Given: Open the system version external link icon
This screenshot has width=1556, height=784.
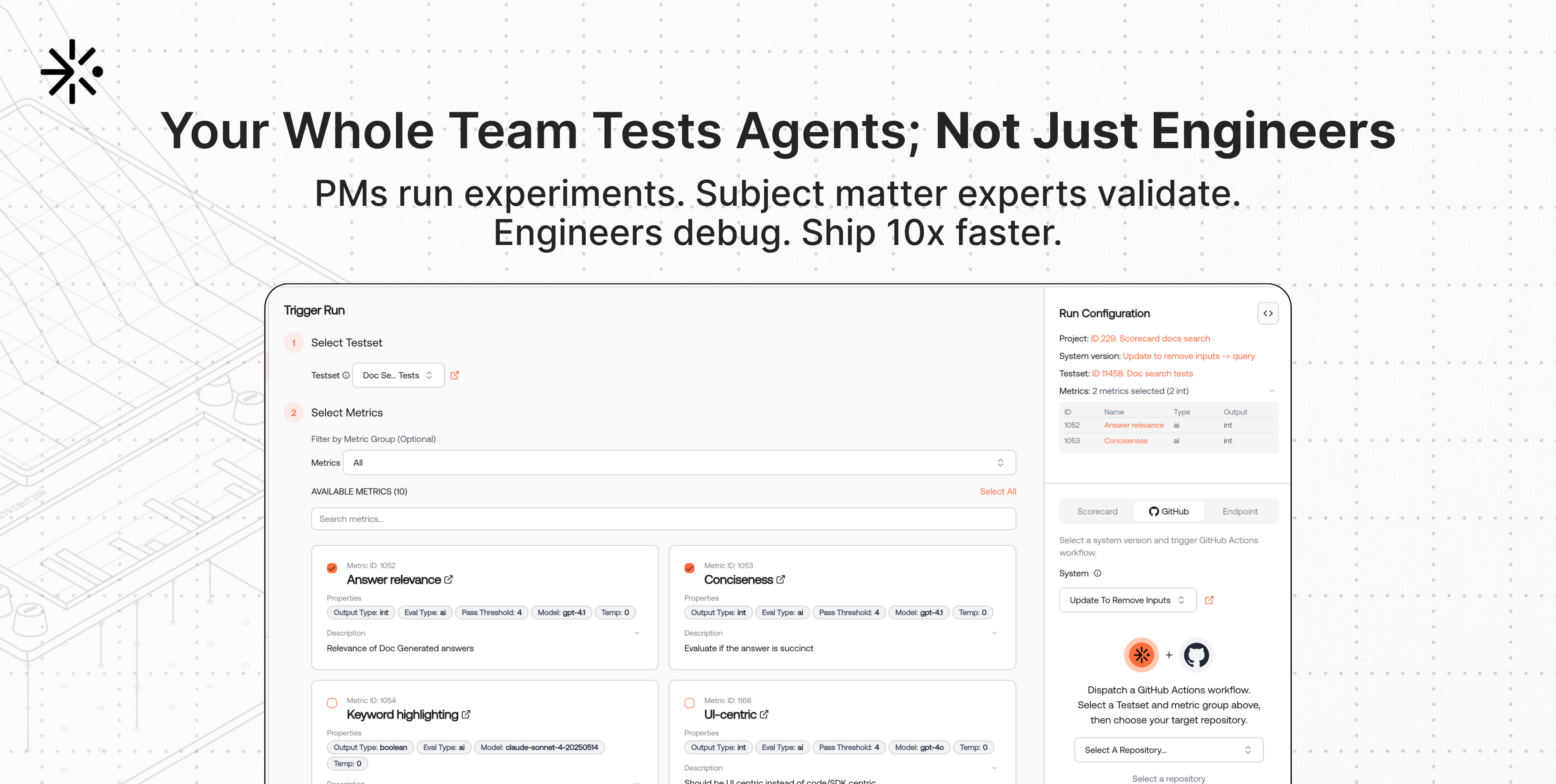Looking at the screenshot, I should 1209,600.
